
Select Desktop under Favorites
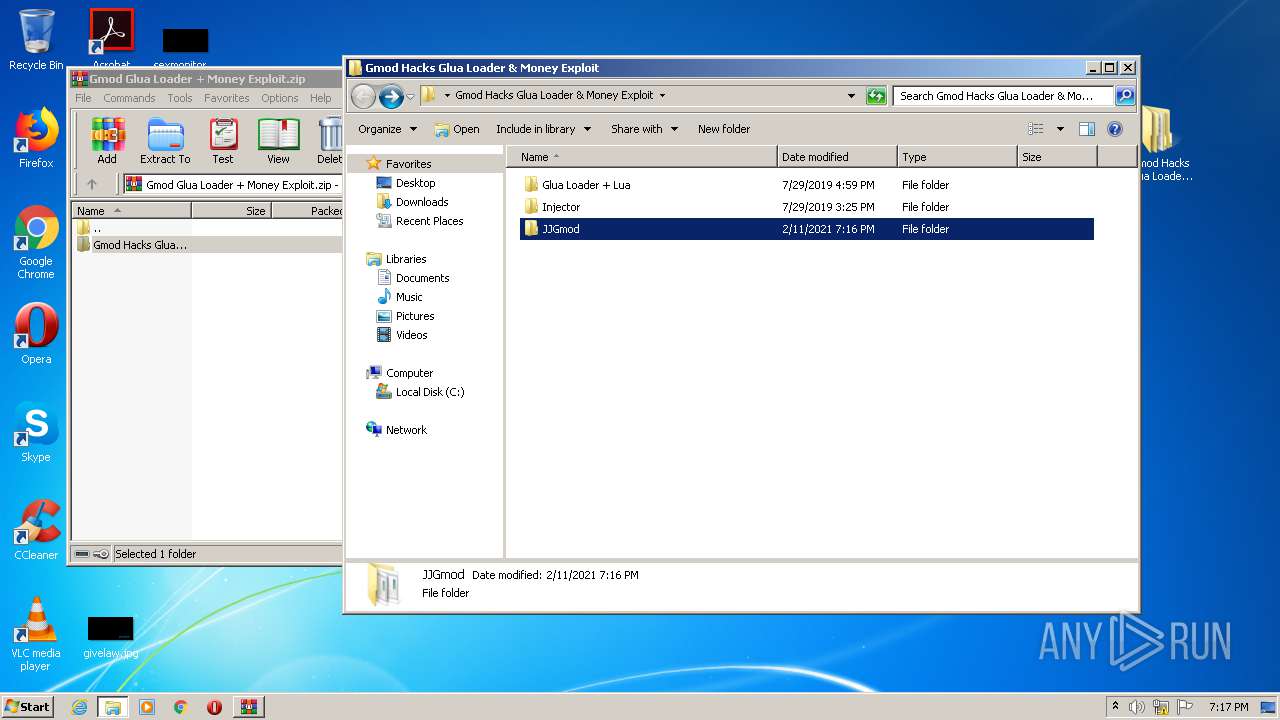415,183
